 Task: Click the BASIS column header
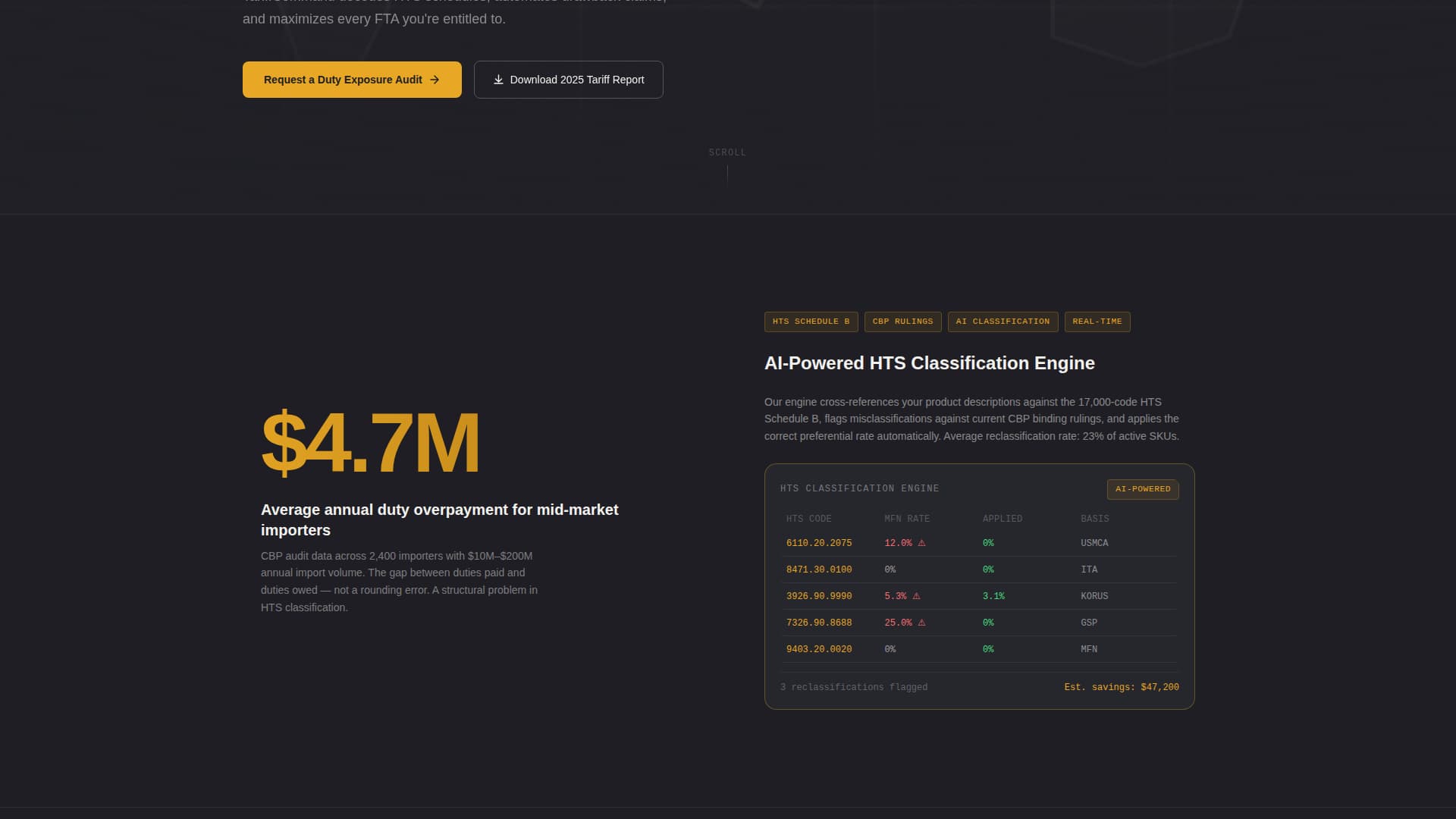[1094, 519]
